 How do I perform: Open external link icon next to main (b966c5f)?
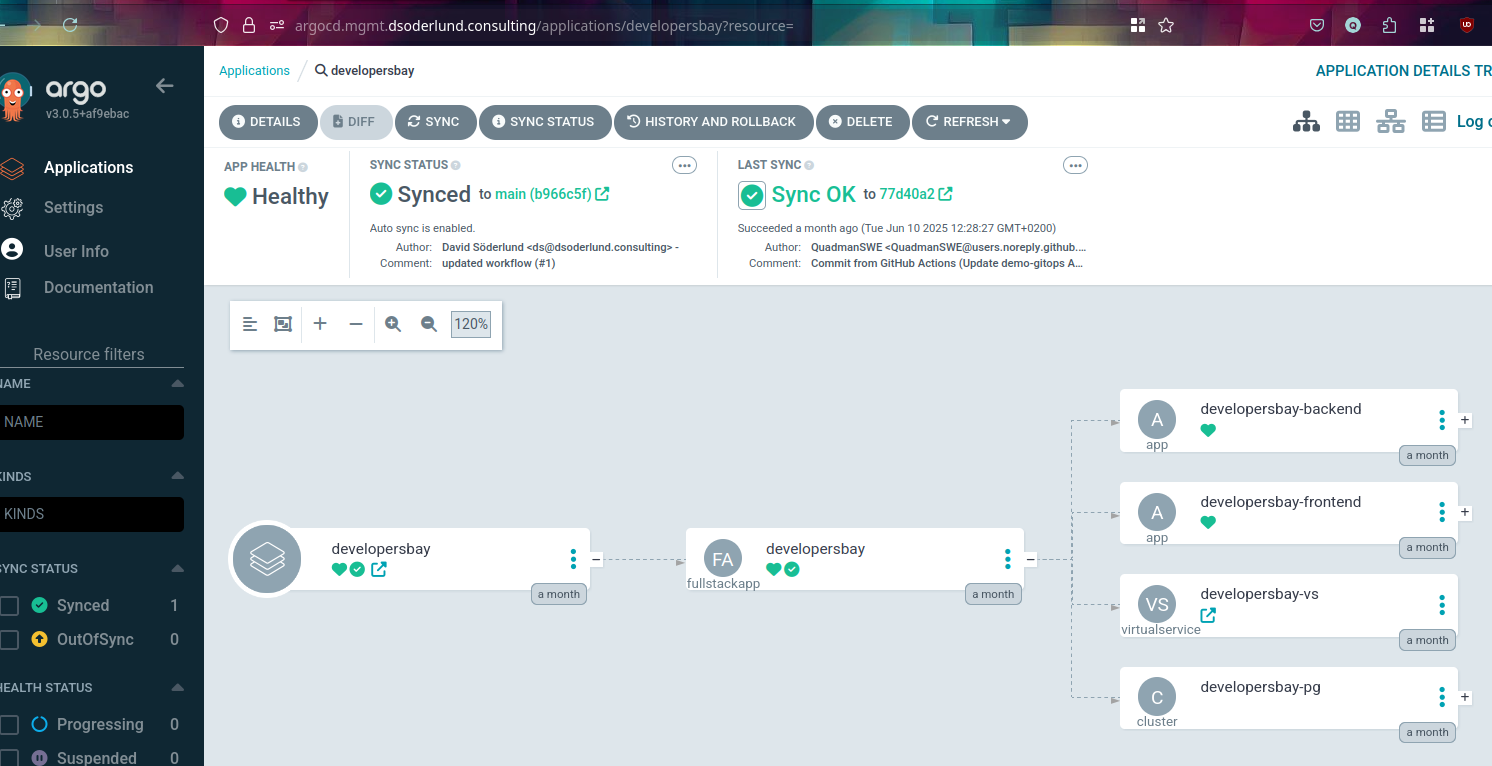click(602, 194)
